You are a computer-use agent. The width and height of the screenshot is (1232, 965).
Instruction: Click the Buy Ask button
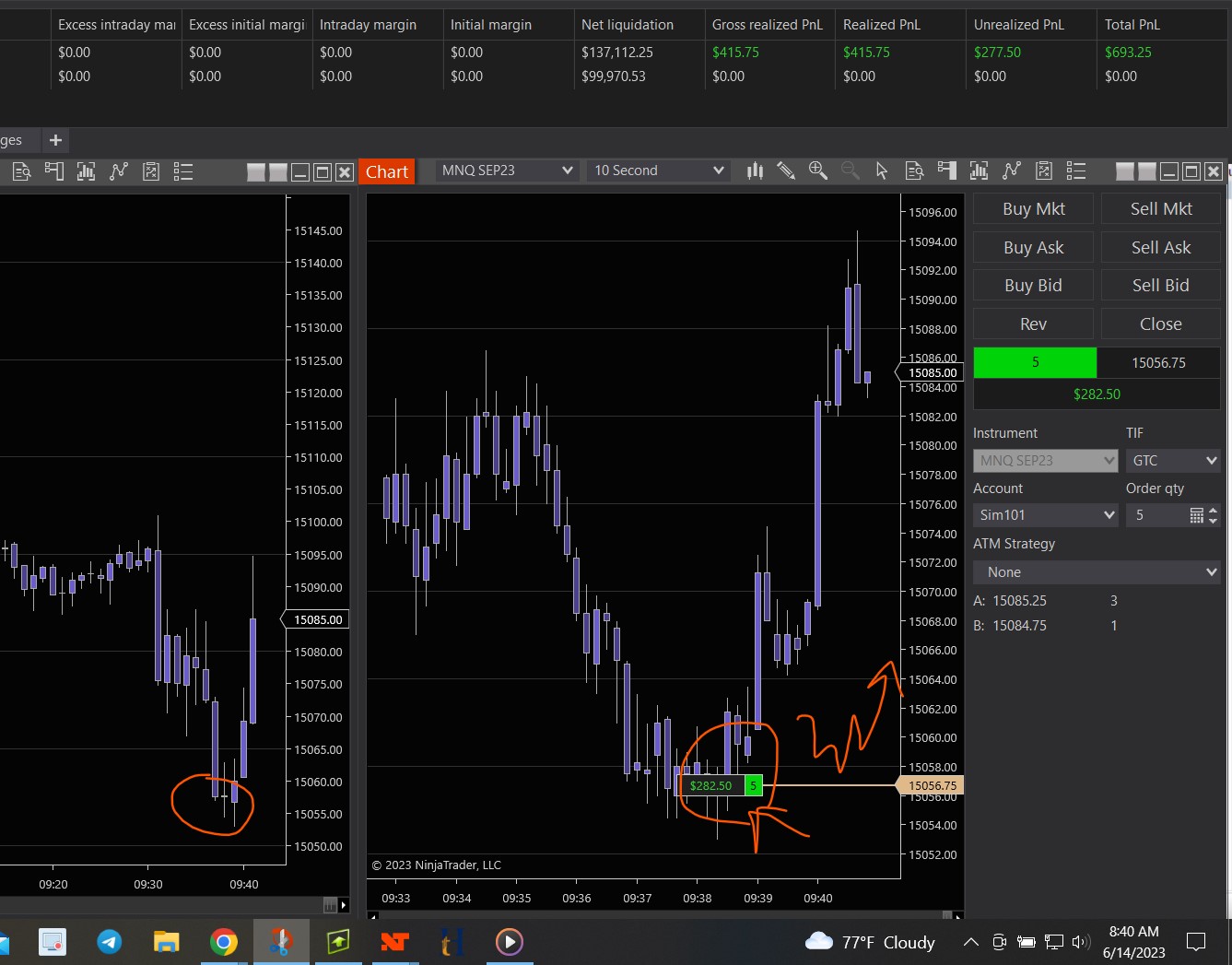pos(1033,247)
